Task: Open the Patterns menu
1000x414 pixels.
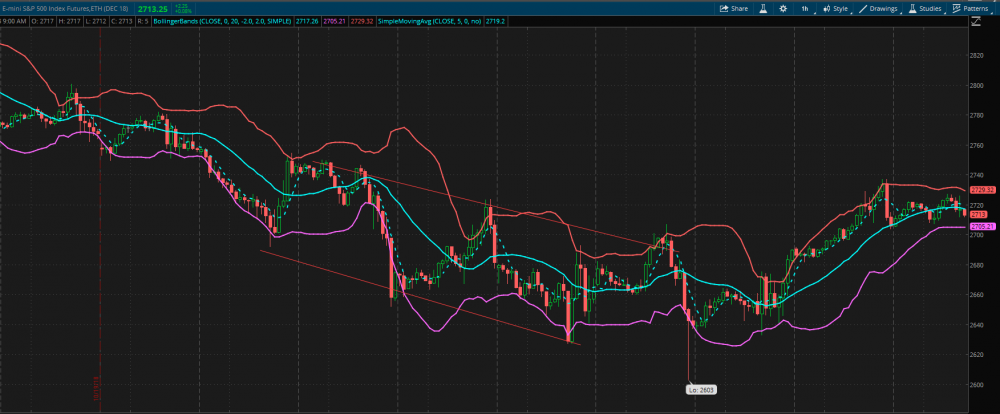Action: tap(975, 8)
